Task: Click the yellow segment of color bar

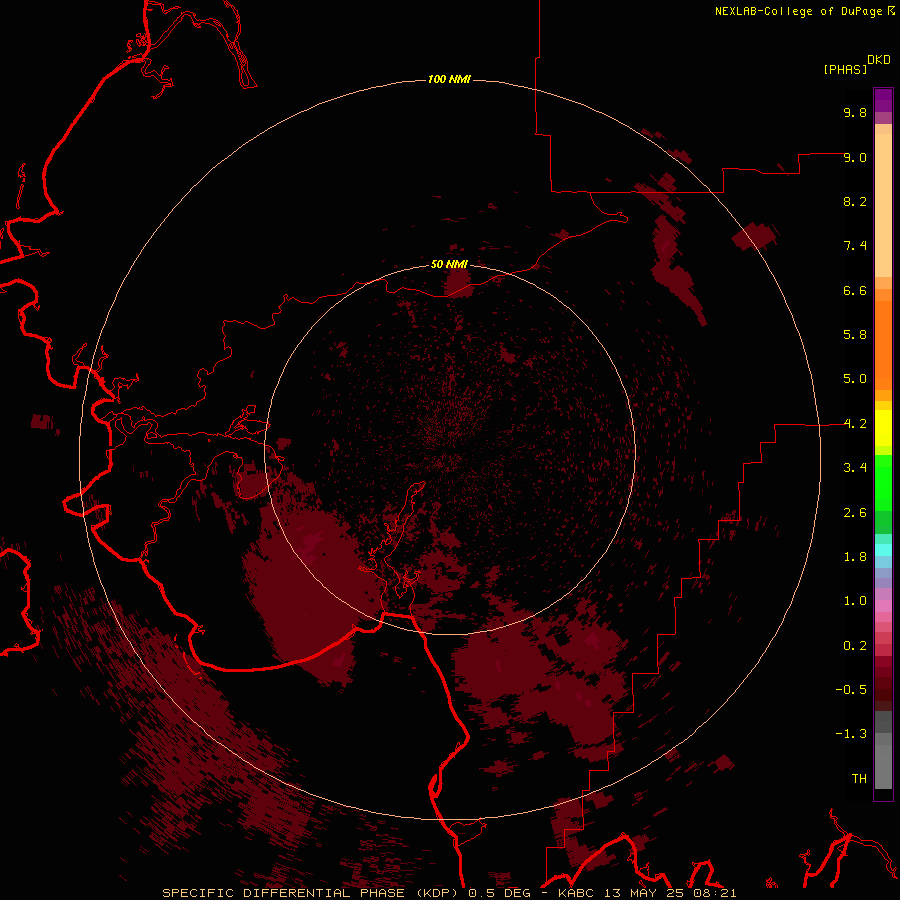Action: coord(883,428)
